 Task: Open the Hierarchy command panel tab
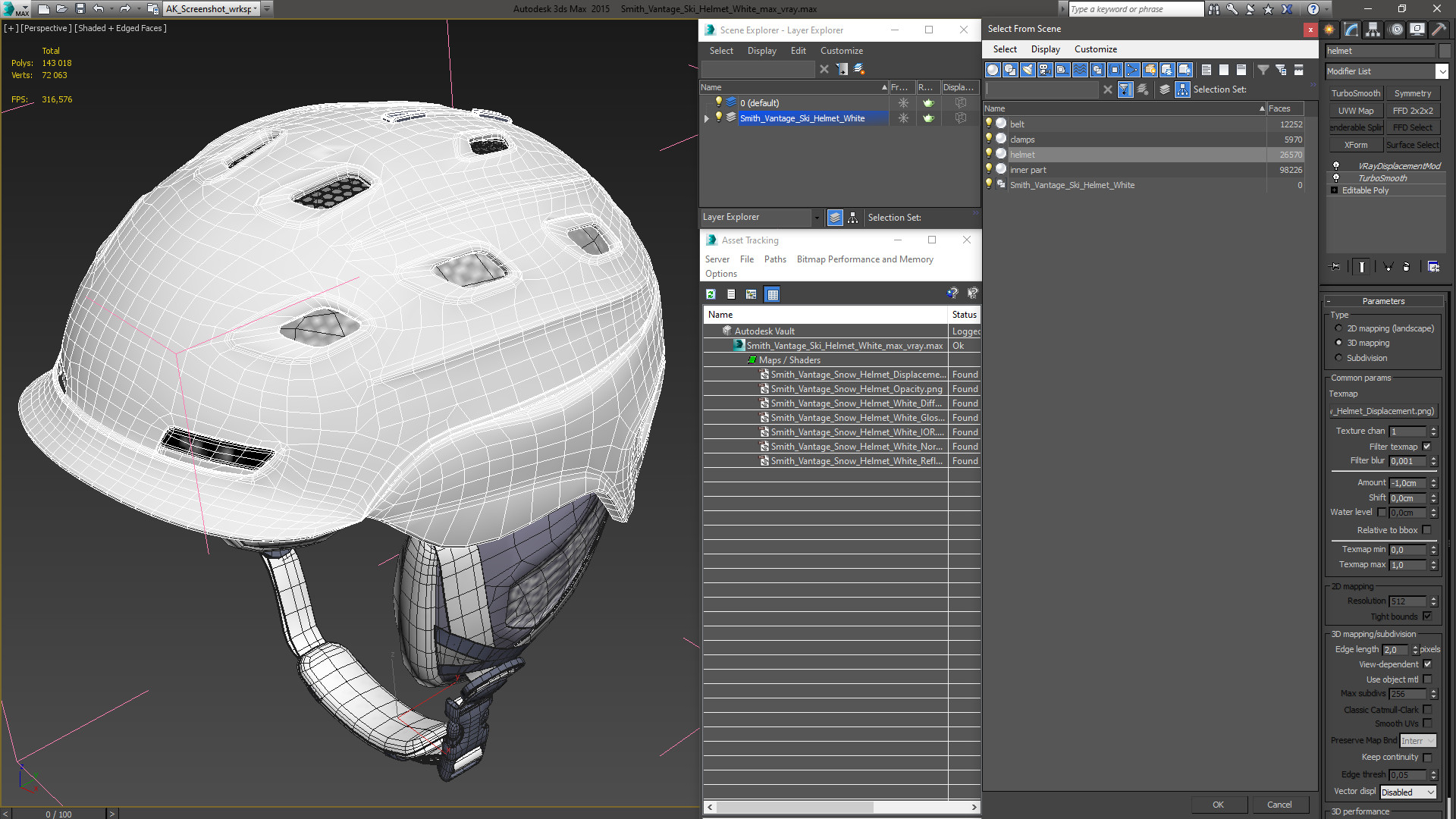coord(1373,30)
